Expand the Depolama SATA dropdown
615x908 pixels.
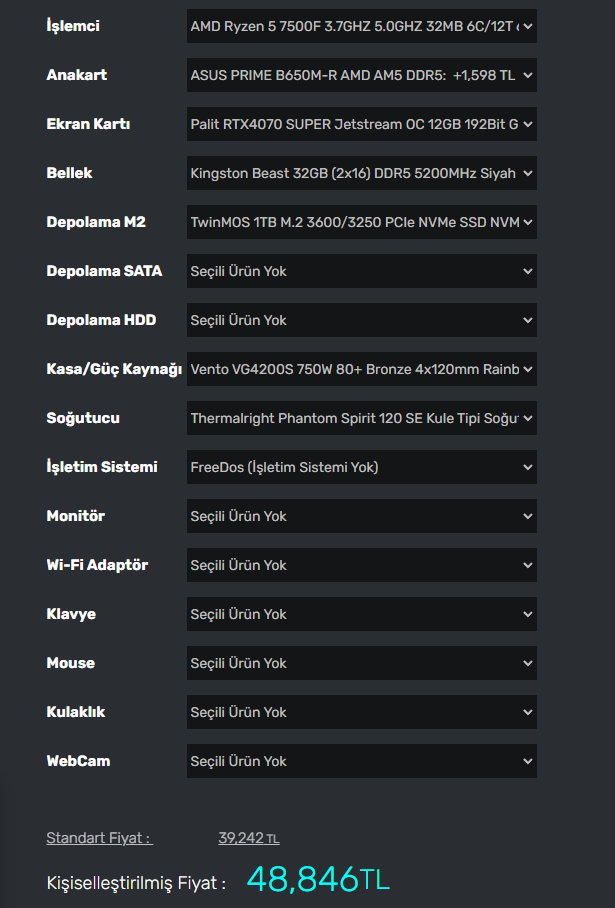coord(361,271)
